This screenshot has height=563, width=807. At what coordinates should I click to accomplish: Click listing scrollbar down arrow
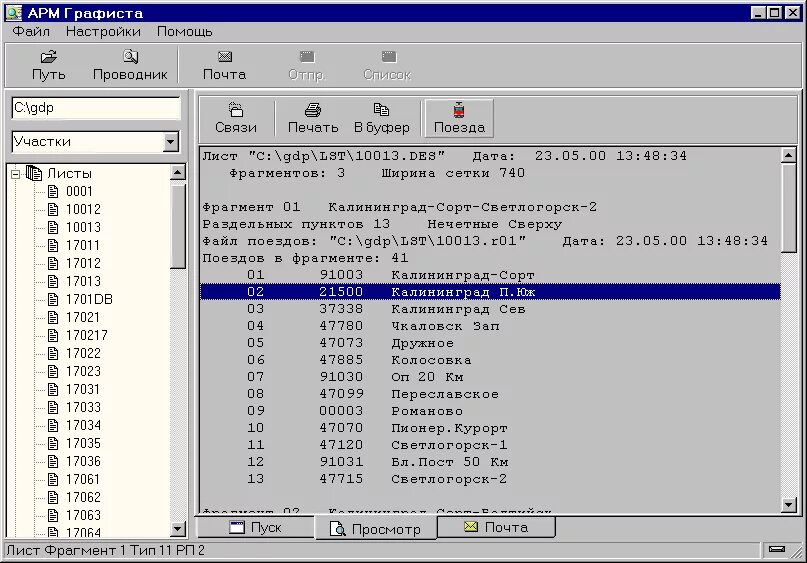[x=788, y=505]
